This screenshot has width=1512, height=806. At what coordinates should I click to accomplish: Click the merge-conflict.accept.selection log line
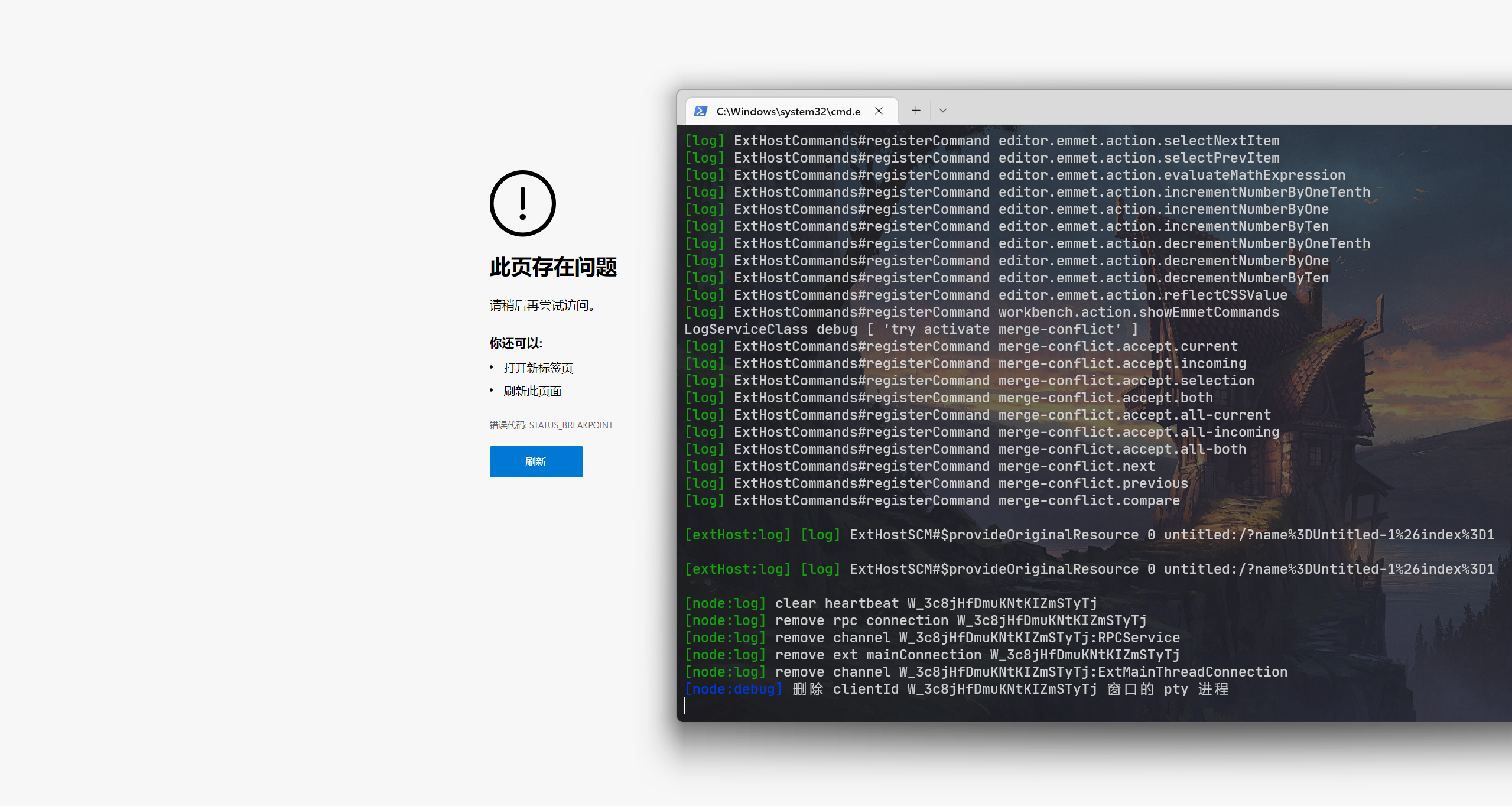pos(969,381)
